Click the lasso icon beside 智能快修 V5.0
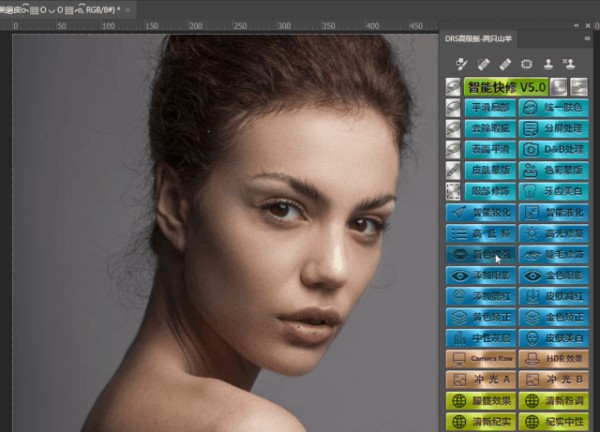This screenshot has height=432, width=600. [453, 87]
